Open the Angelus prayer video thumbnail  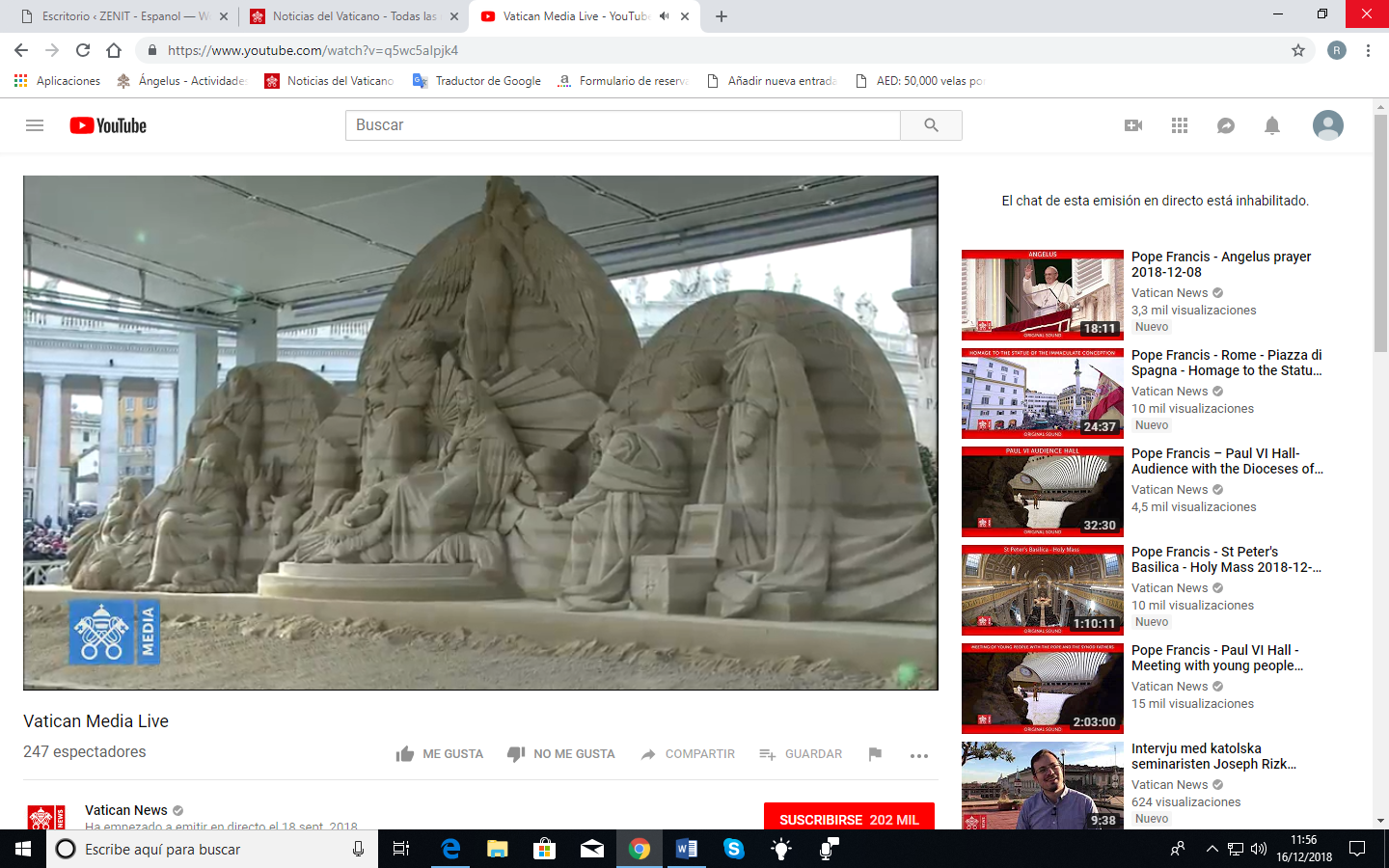1043,295
